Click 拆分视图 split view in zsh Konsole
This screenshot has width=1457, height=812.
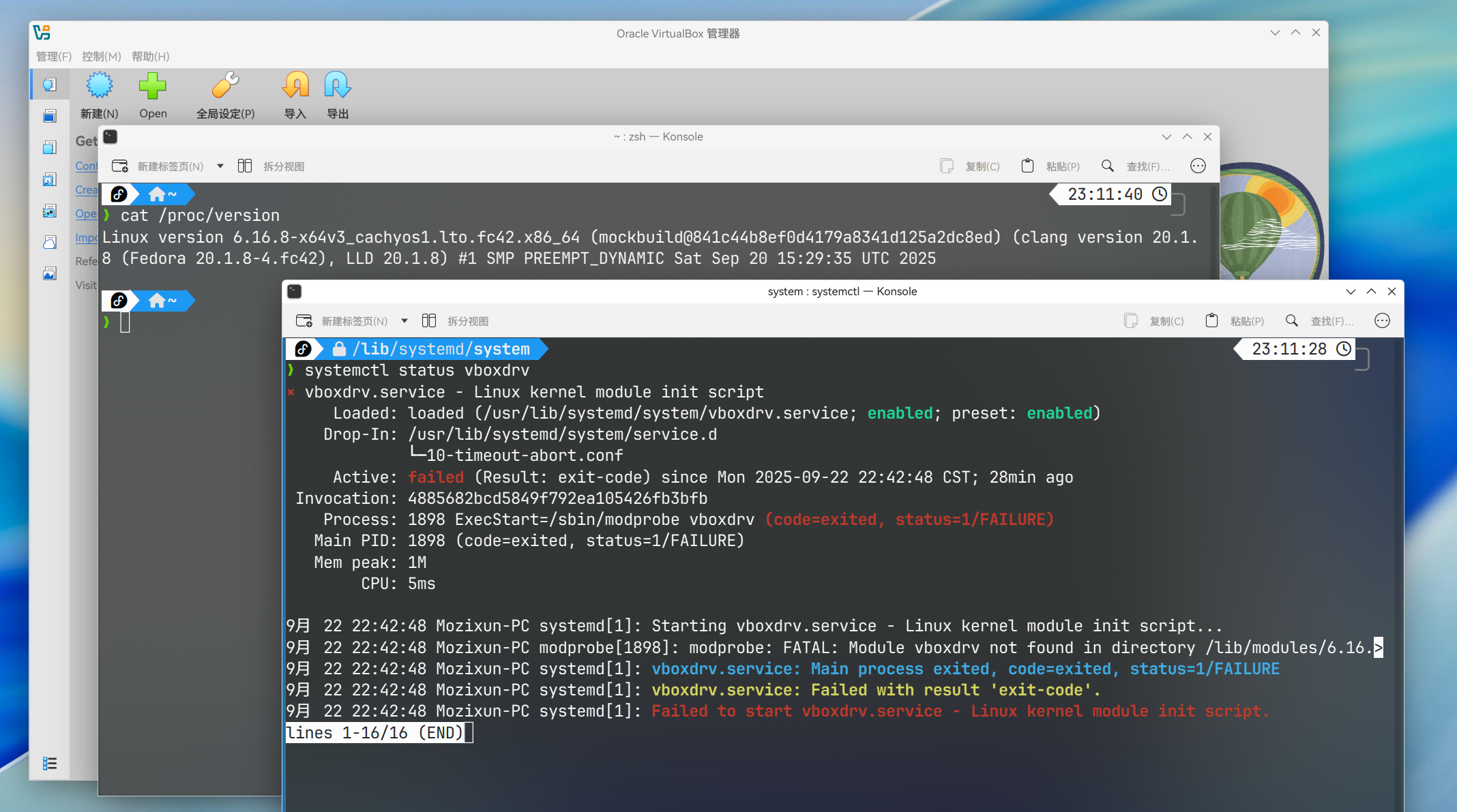[x=271, y=166]
